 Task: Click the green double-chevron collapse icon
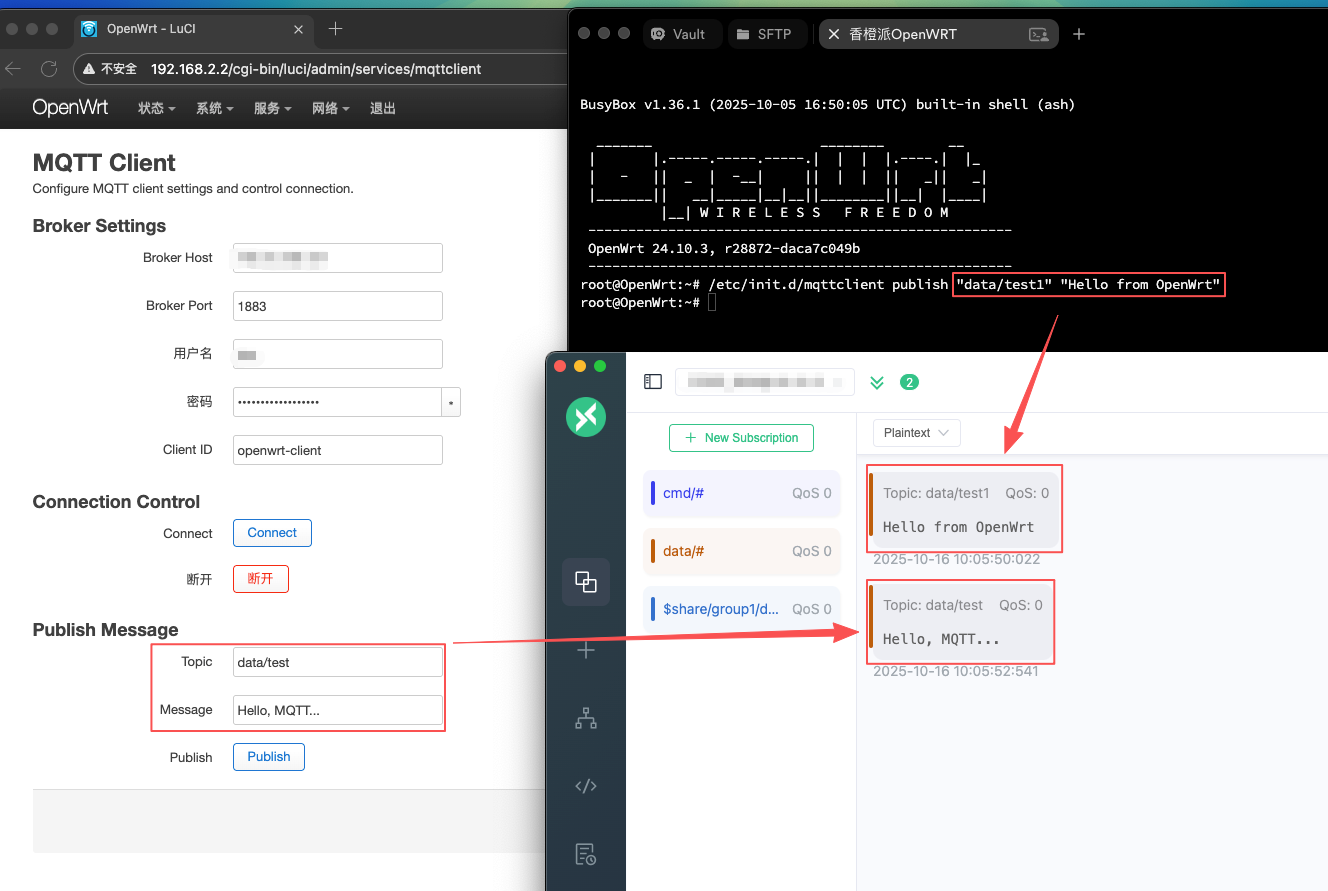point(877,382)
